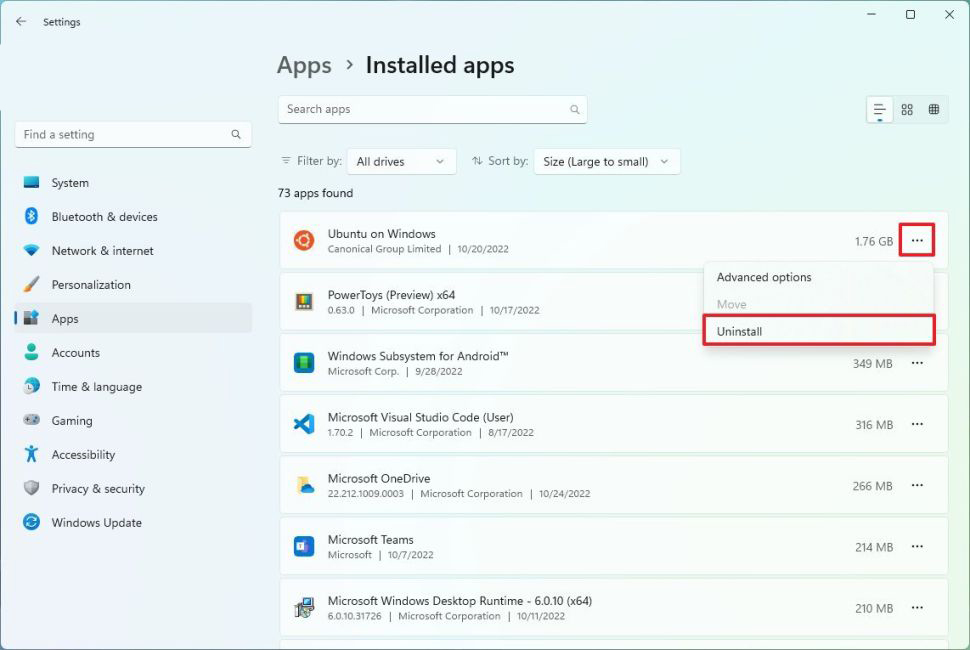The width and height of the screenshot is (970, 650).
Task: Click the back arrow in Settings title bar
Action: point(21,21)
